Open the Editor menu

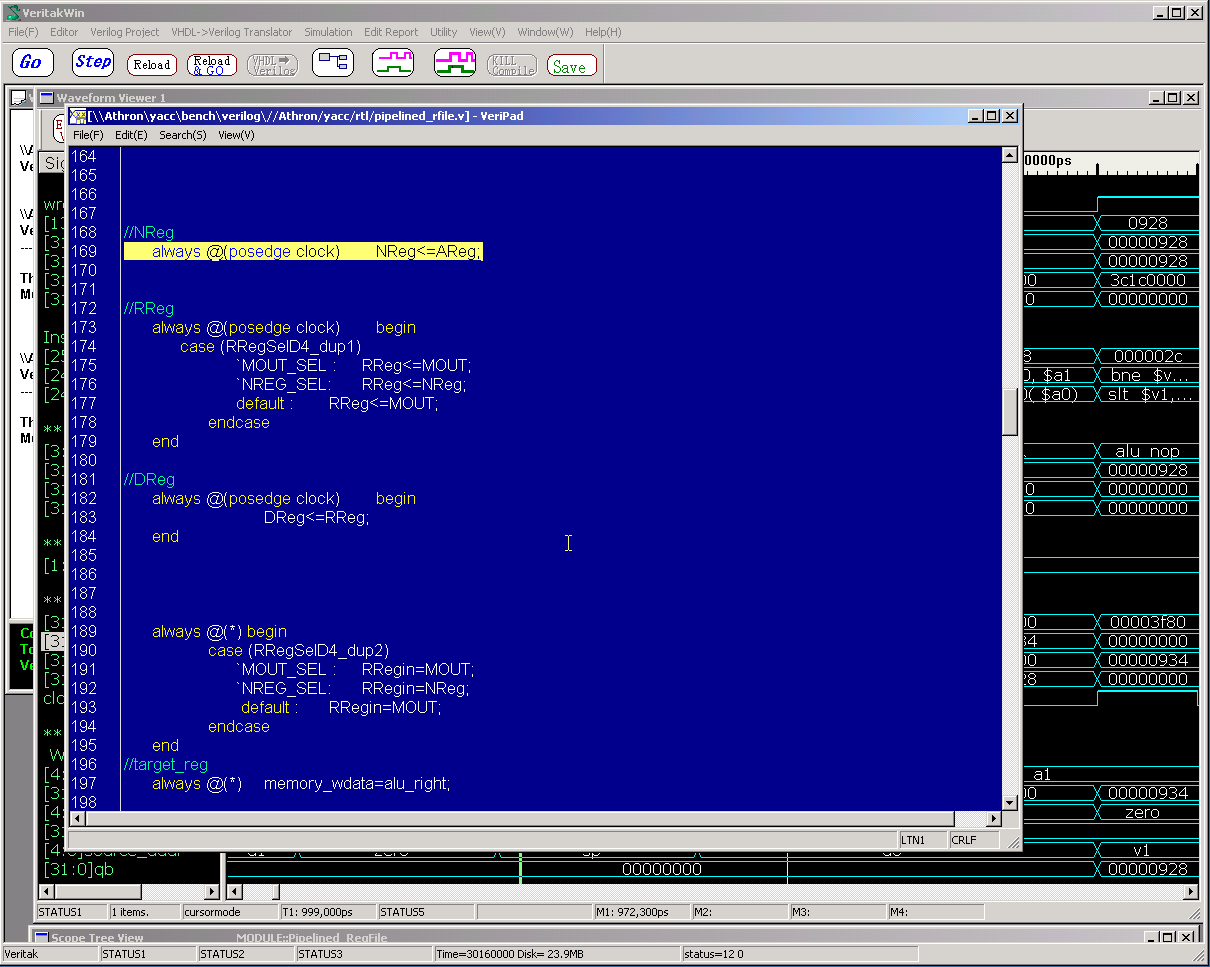(64, 32)
